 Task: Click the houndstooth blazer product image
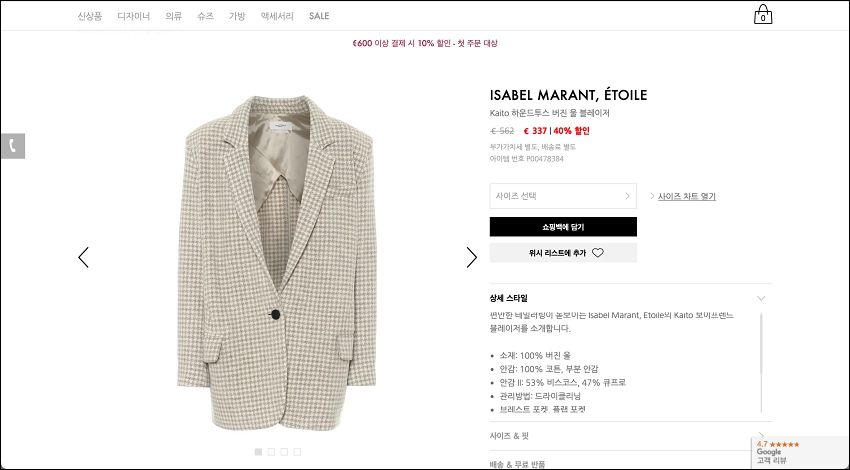276,263
